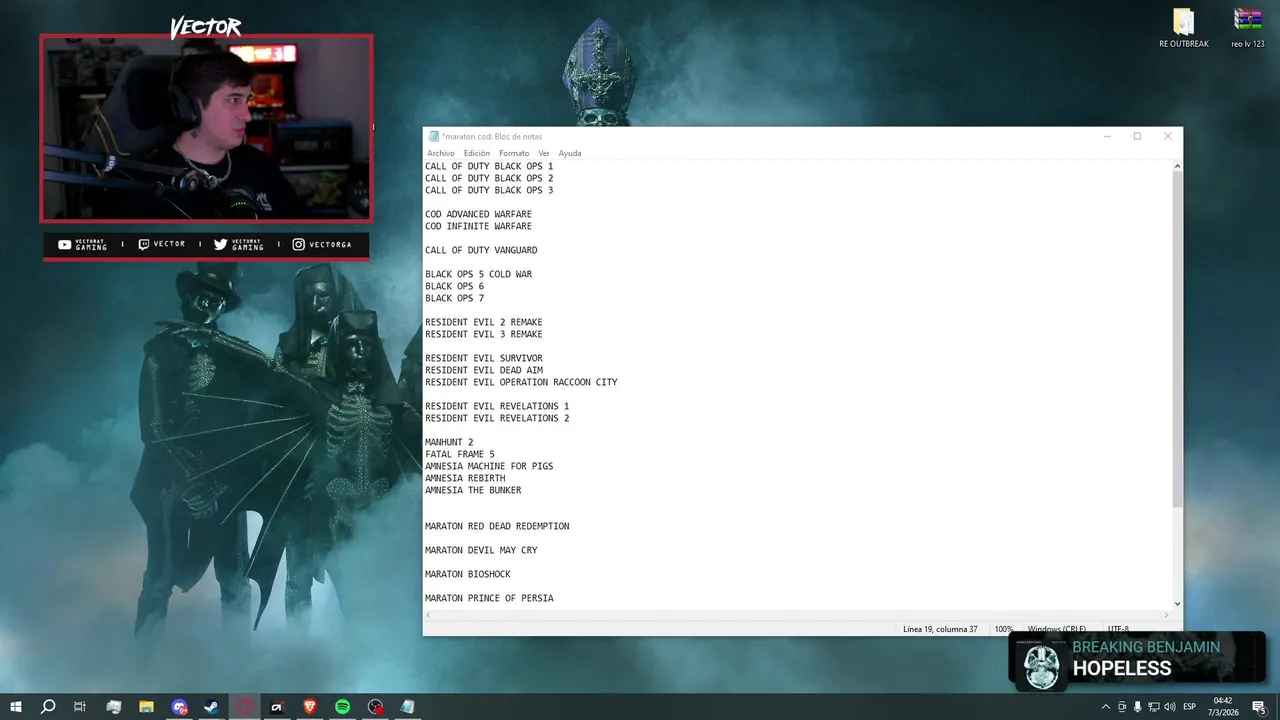Open the Ayuda menu in Notepad

coord(570,153)
